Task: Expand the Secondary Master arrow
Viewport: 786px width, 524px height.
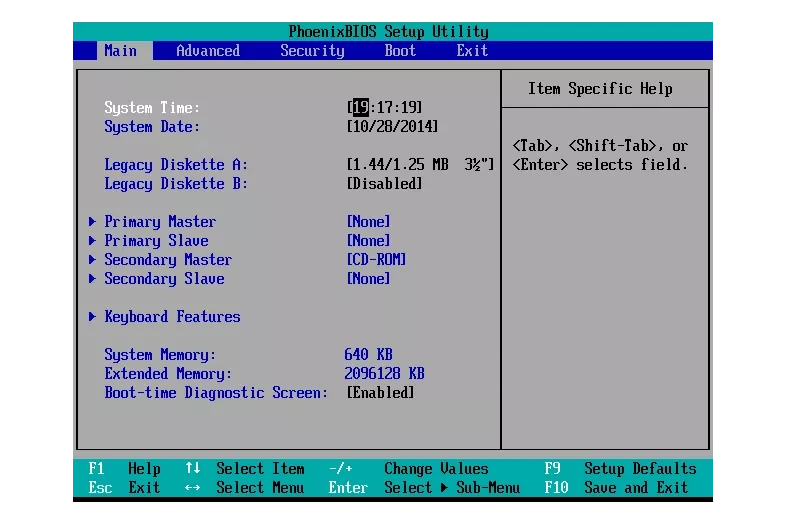Action: click(x=92, y=260)
